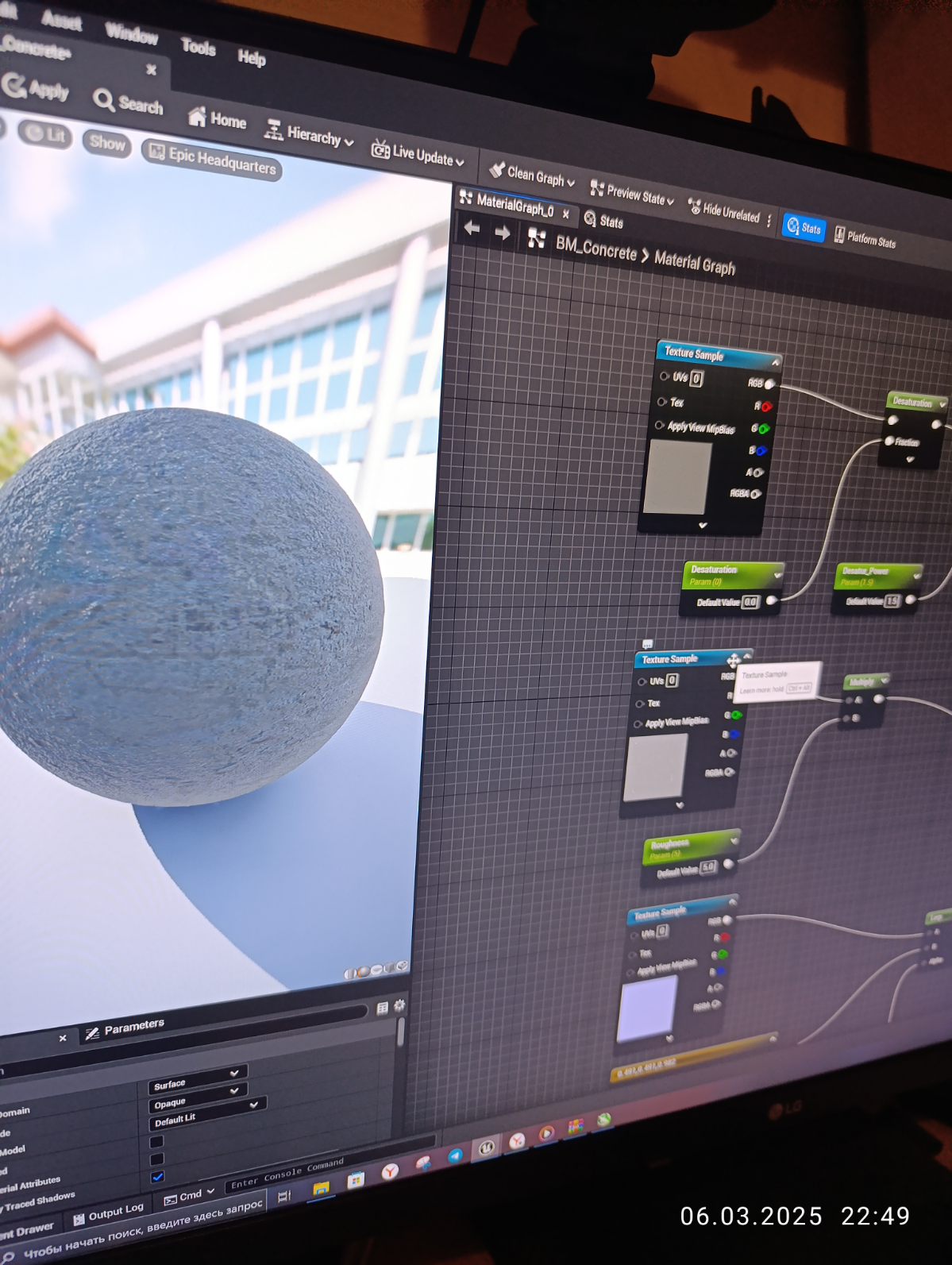Open the Live Update dropdown
The image size is (952, 1265).
pos(418,153)
